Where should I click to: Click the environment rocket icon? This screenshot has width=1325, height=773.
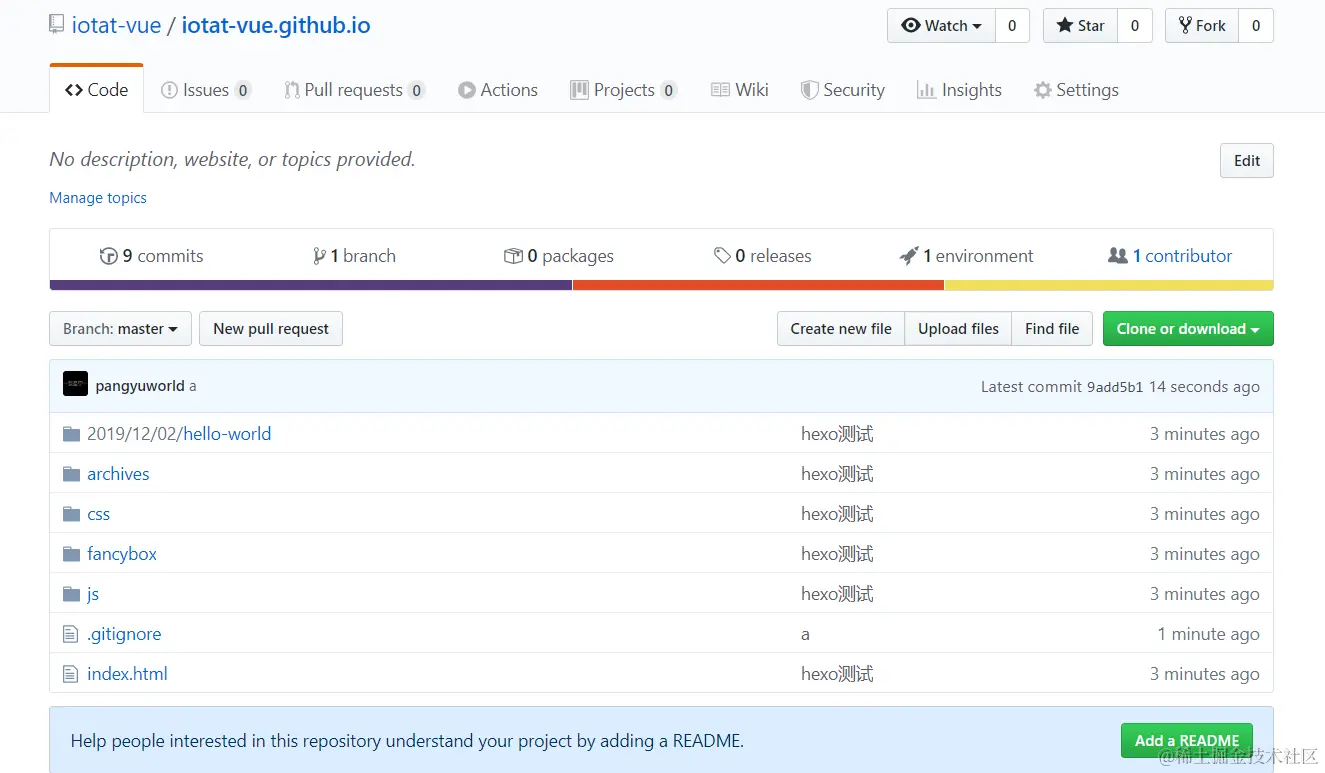[909, 256]
